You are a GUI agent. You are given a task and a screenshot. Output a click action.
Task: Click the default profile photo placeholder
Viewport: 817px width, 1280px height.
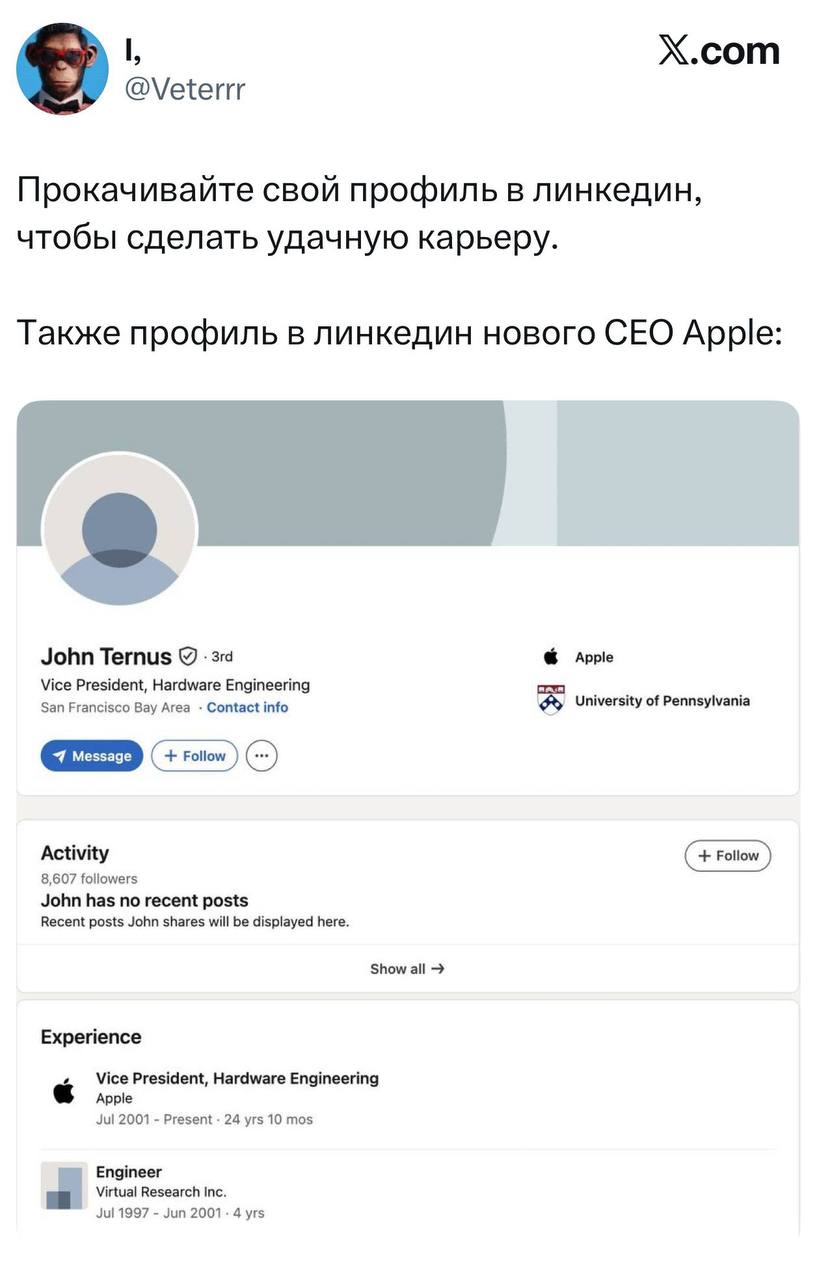[119, 530]
